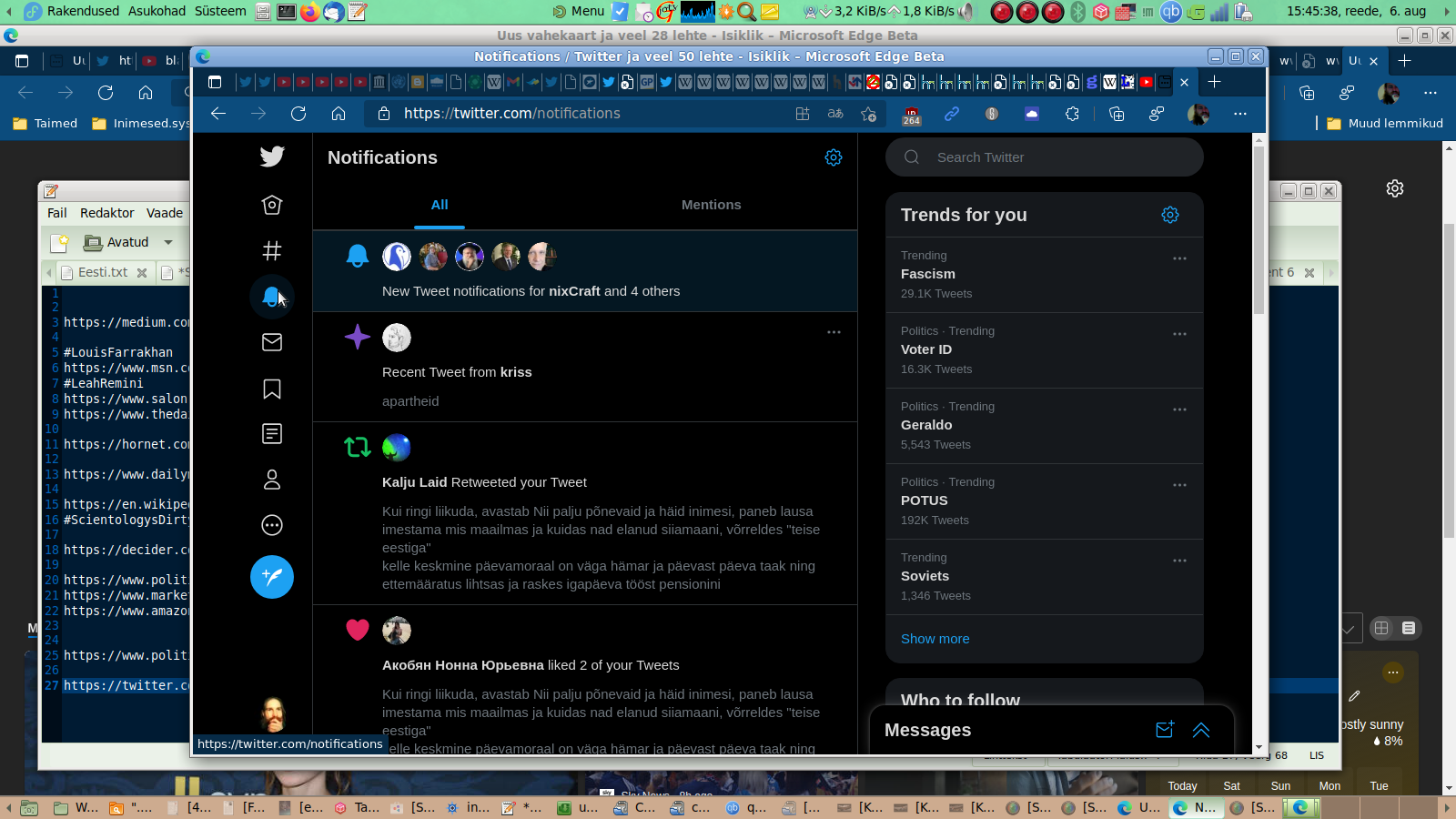Select the All notifications tab

click(440, 205)
